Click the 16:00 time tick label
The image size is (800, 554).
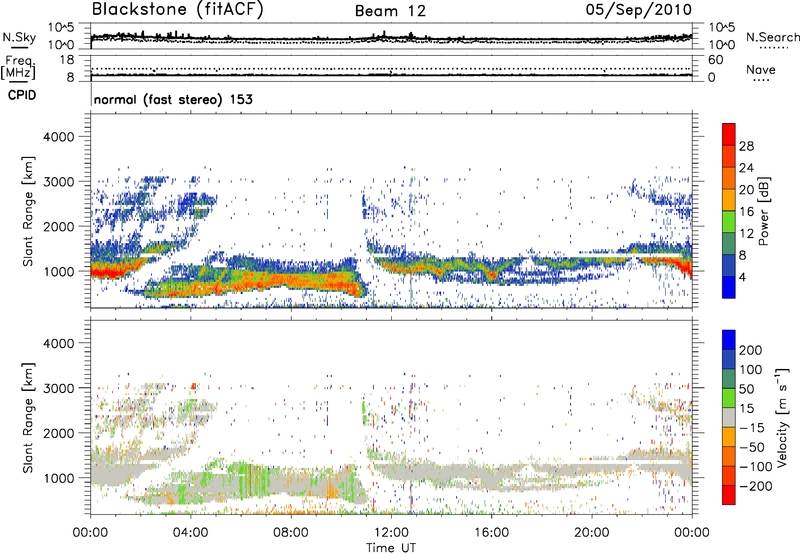click(x=491, y=533)
